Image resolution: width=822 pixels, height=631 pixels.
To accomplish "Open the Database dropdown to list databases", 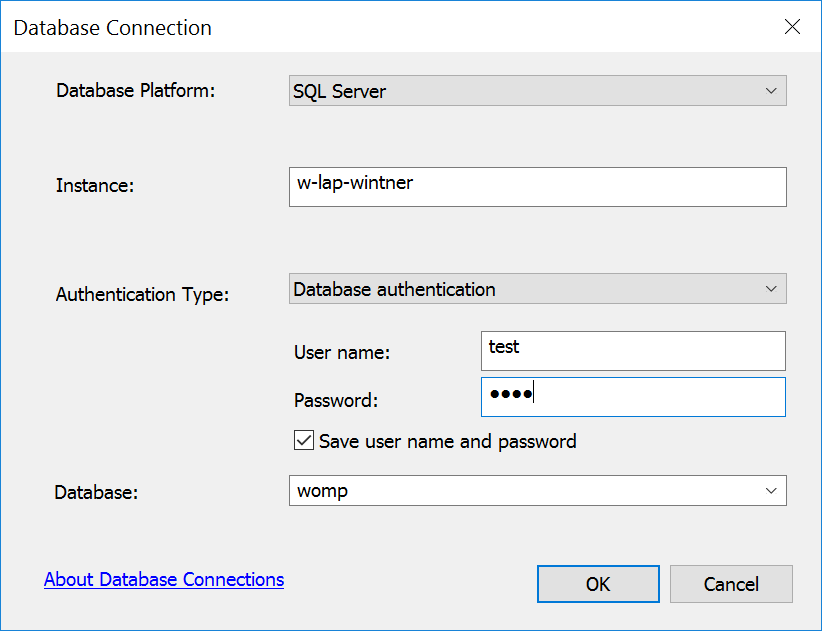I will pos(770,491).
